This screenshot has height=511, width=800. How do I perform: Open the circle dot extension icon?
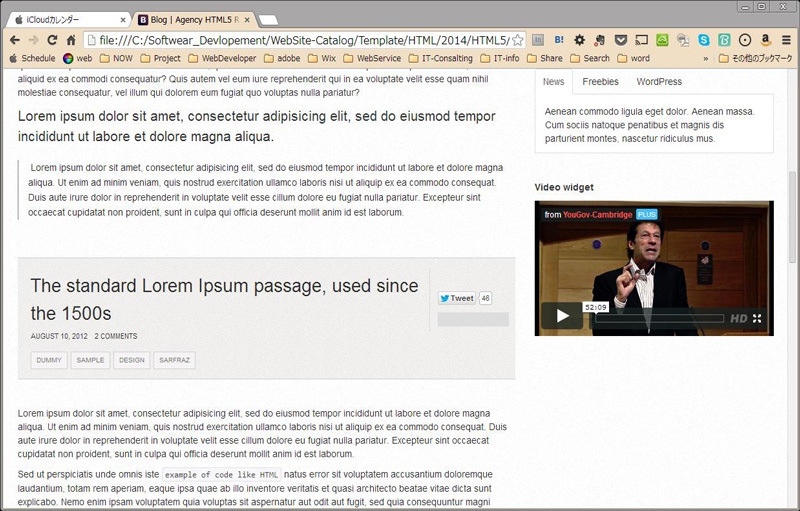pyautogui.click(x=745, y=40)
